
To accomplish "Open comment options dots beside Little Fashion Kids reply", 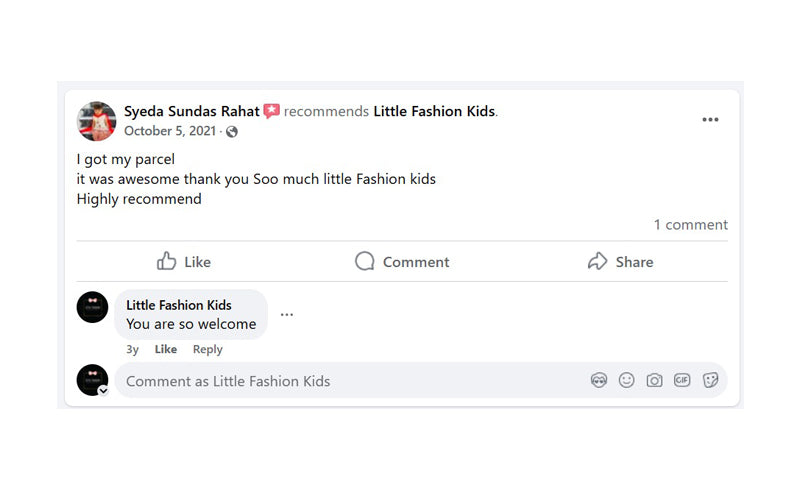I will (x=287, y=314).
